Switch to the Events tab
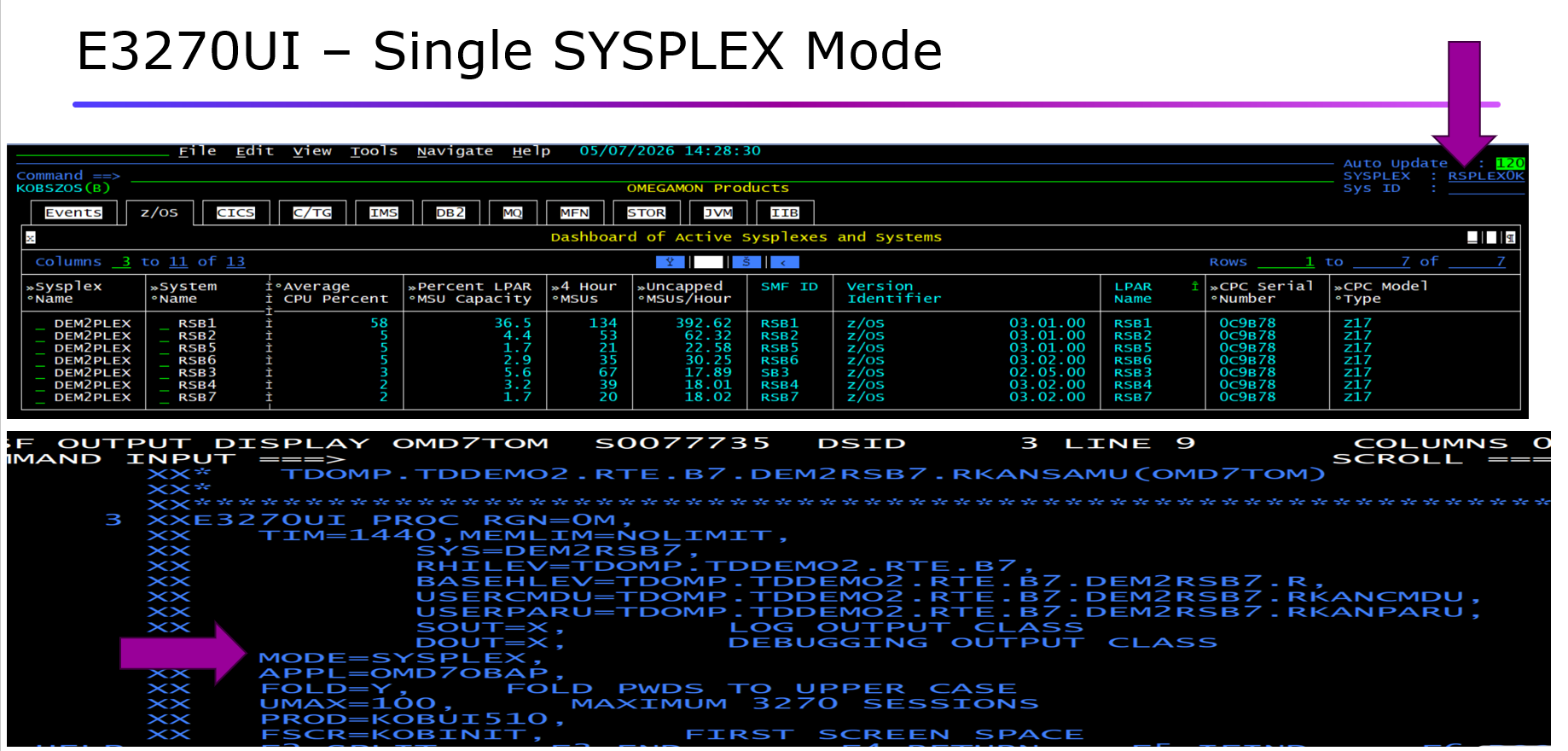1568x751 pixels. coord(73,212)
